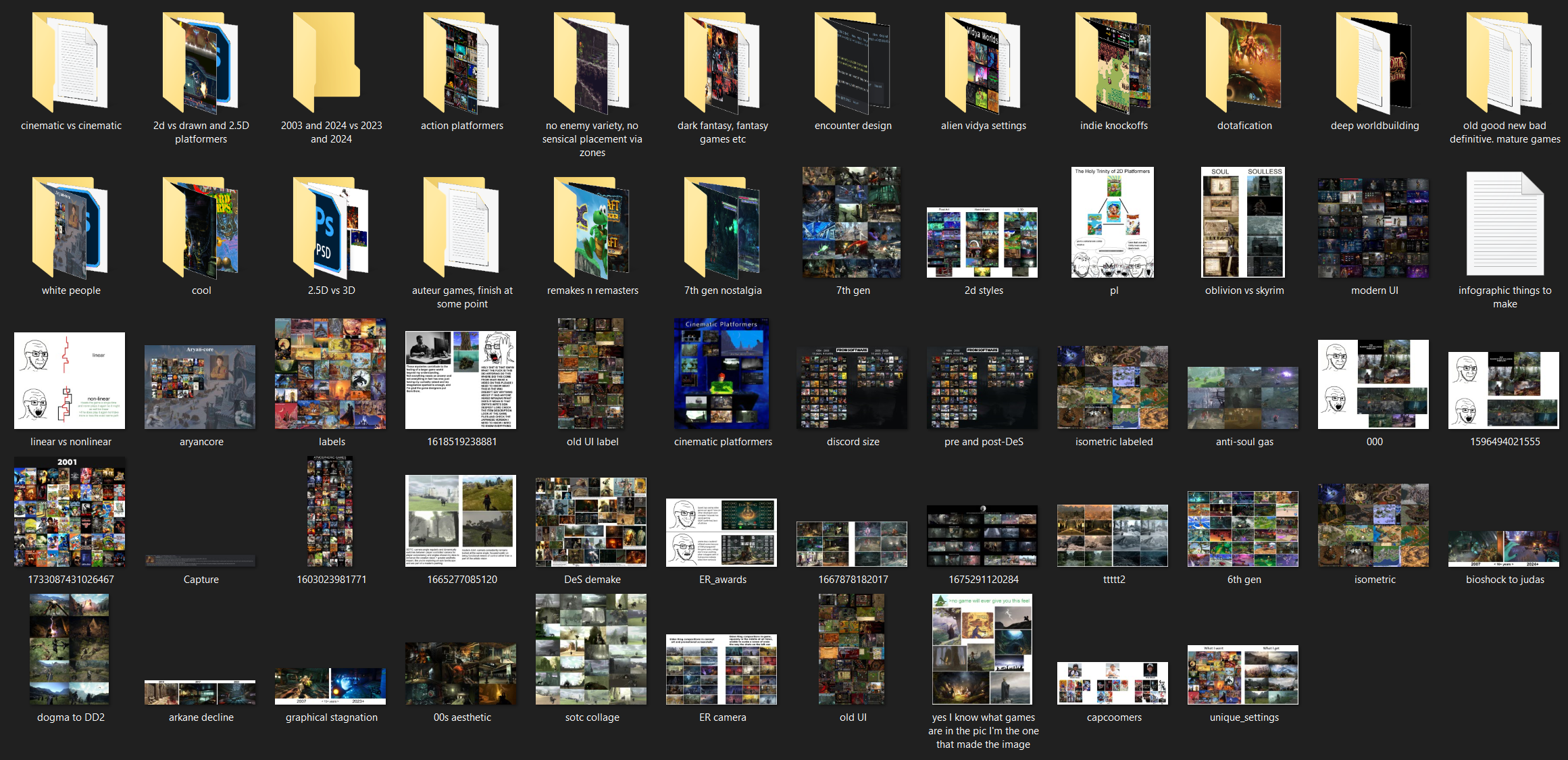The image size is (1568, 760).
Task: Open the 'white people' folder
Action: (70, 228)
